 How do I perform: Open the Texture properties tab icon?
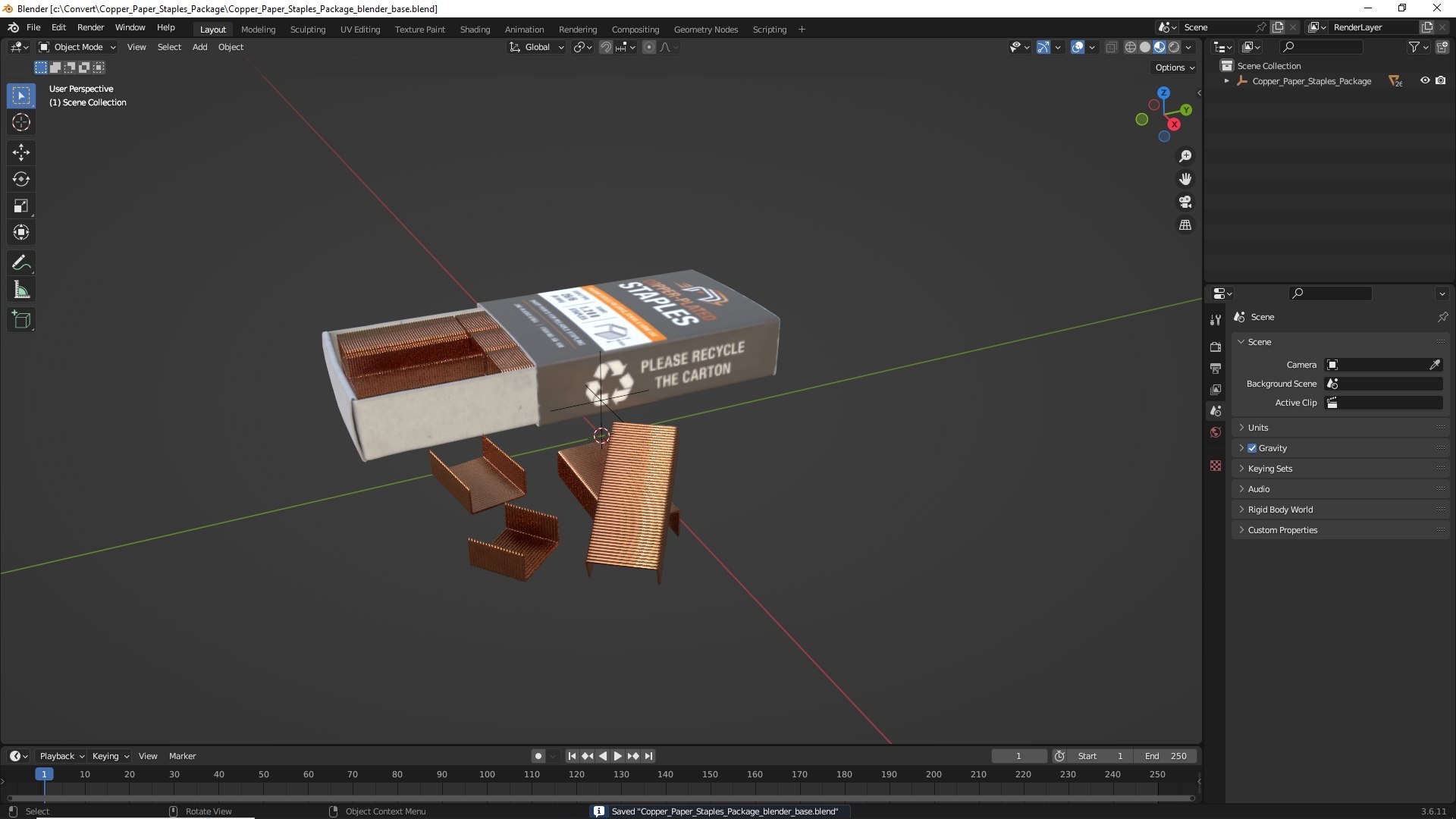pyautogui.click(x=1216, y=466)
